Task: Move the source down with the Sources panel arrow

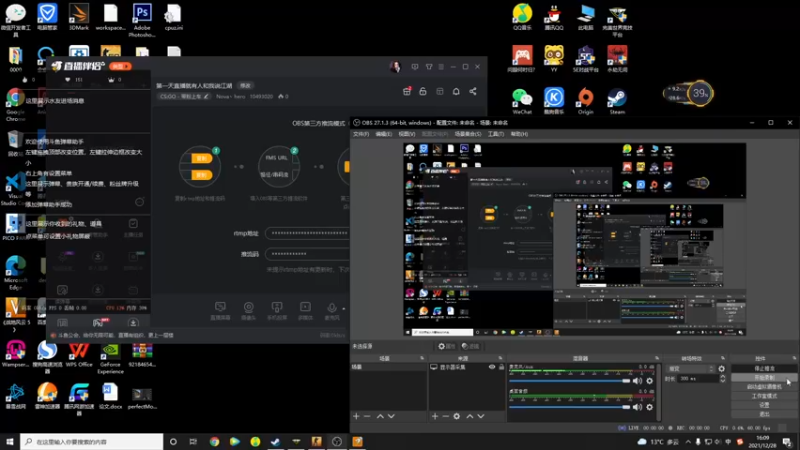Action: (481, 416)
